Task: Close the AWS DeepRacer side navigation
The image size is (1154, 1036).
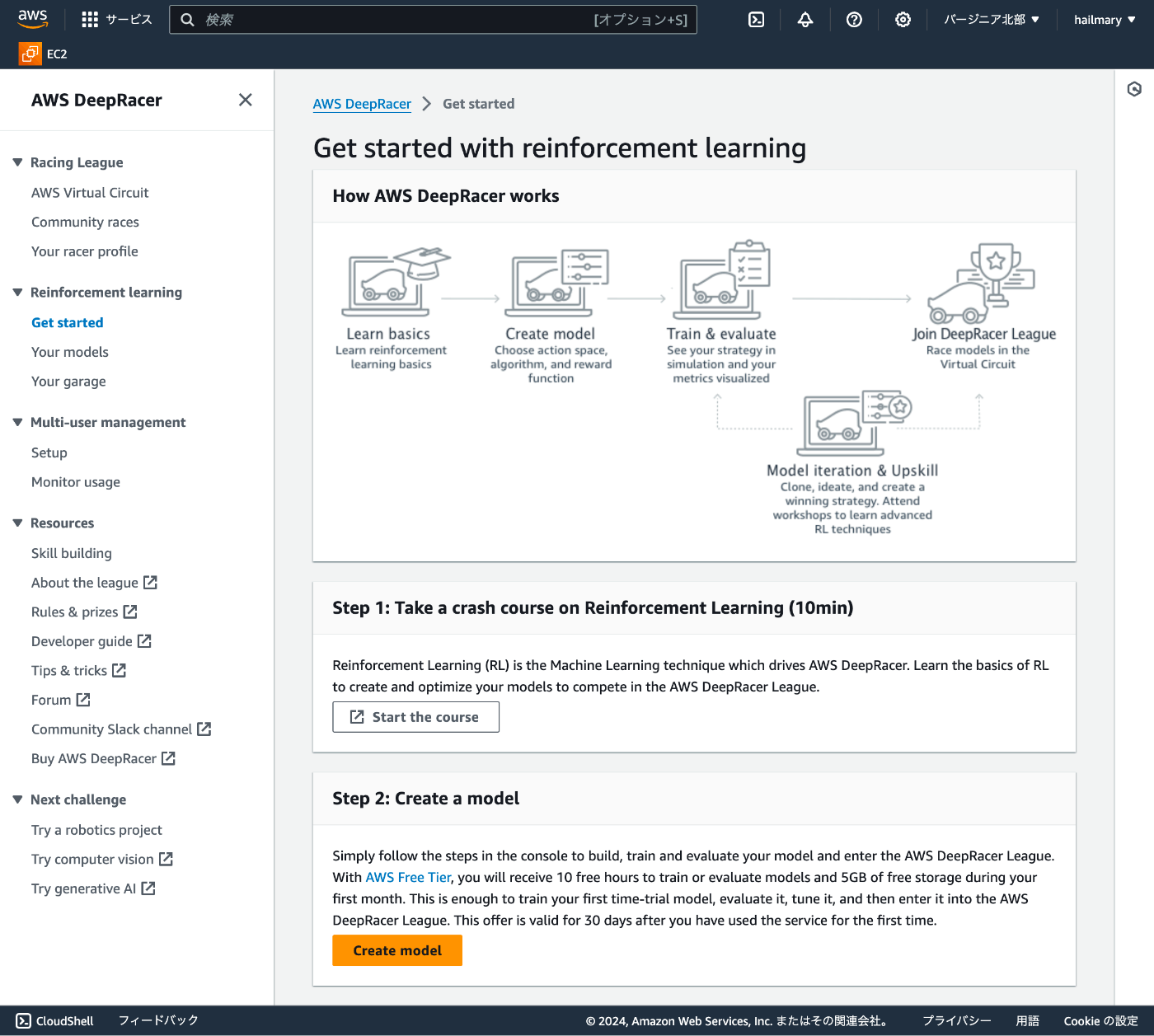Action: (245, 100)
